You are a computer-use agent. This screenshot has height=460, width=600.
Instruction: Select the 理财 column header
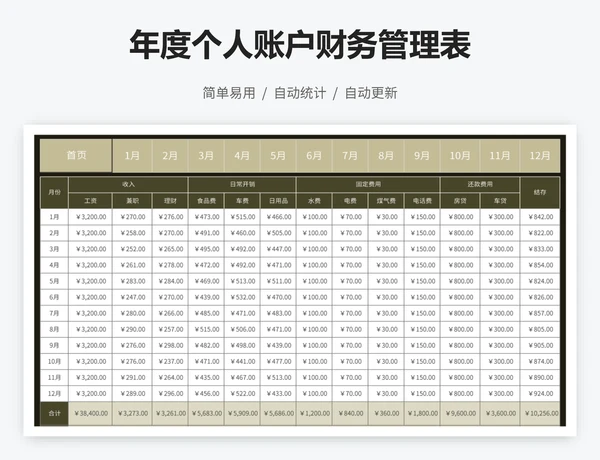click(170, 201)
